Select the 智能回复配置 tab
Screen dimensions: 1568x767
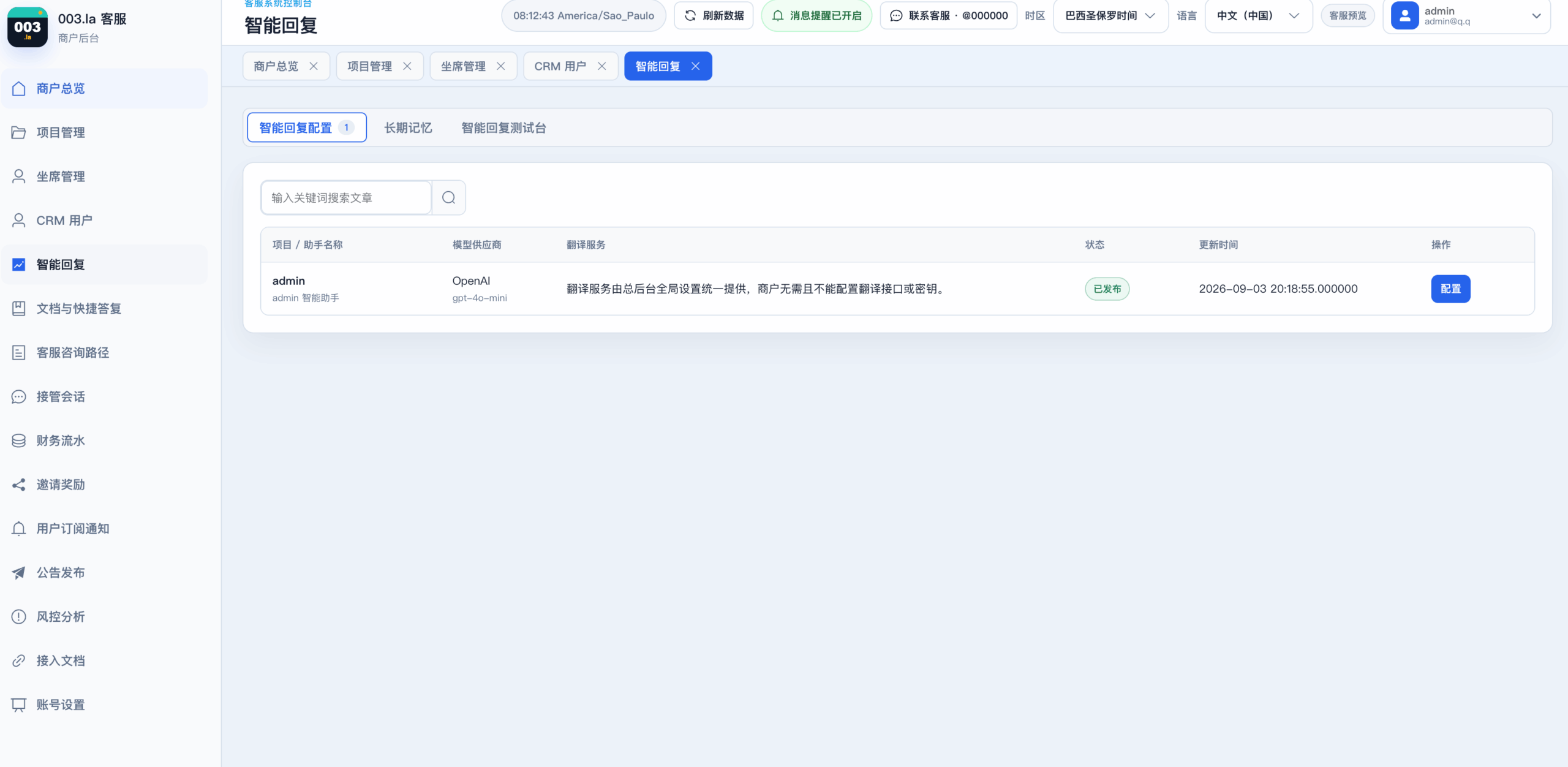coord(307,127)
